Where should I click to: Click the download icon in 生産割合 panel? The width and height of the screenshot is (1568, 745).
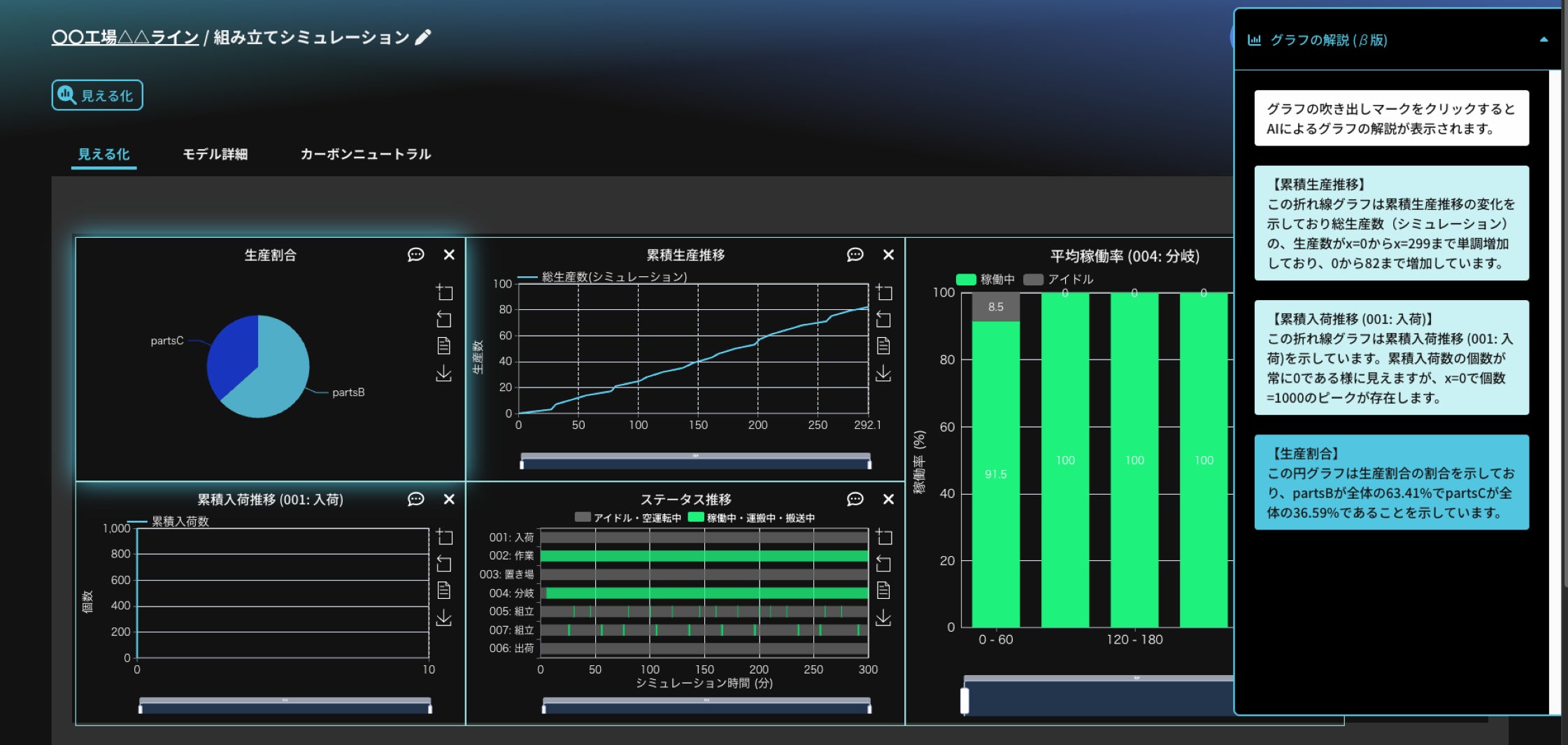tap(444, 374)
